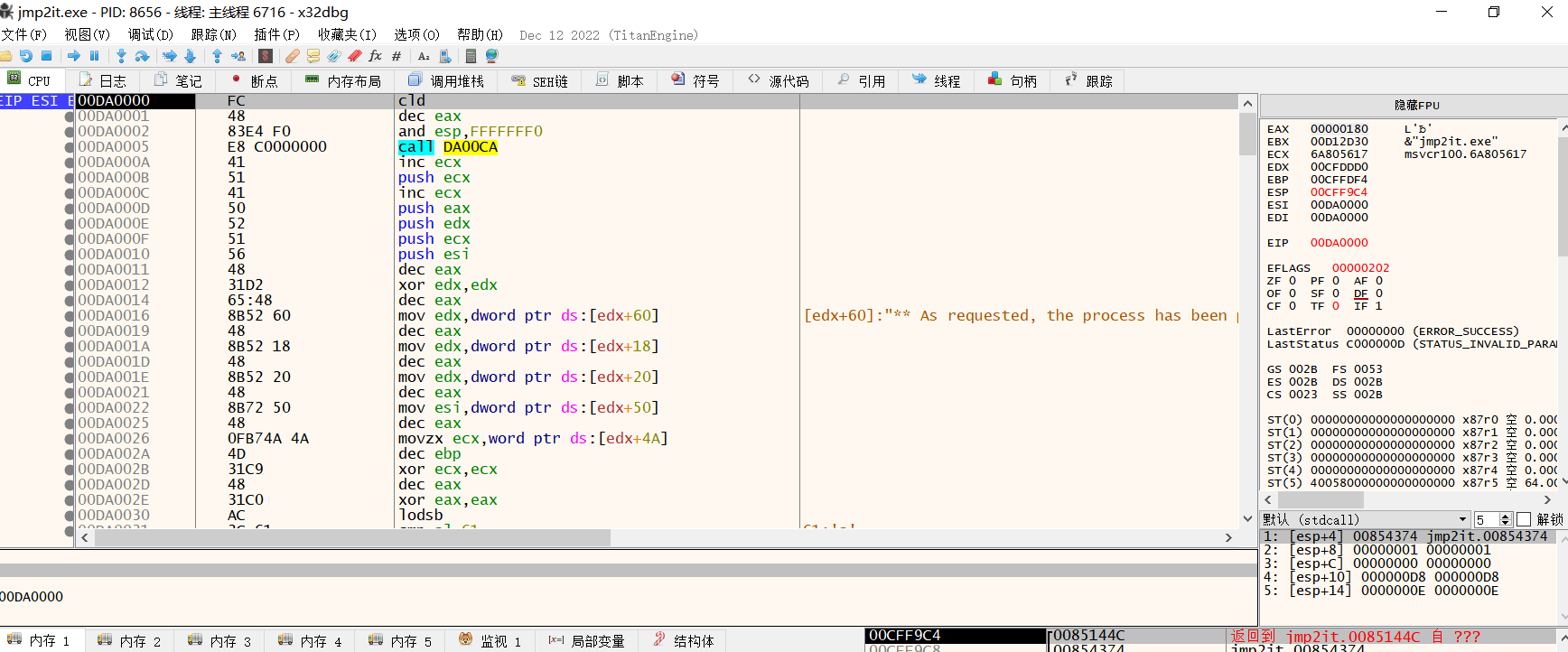Switch to the 内存布局 tab
1568x652 pixels.
(x=343, y=80)
